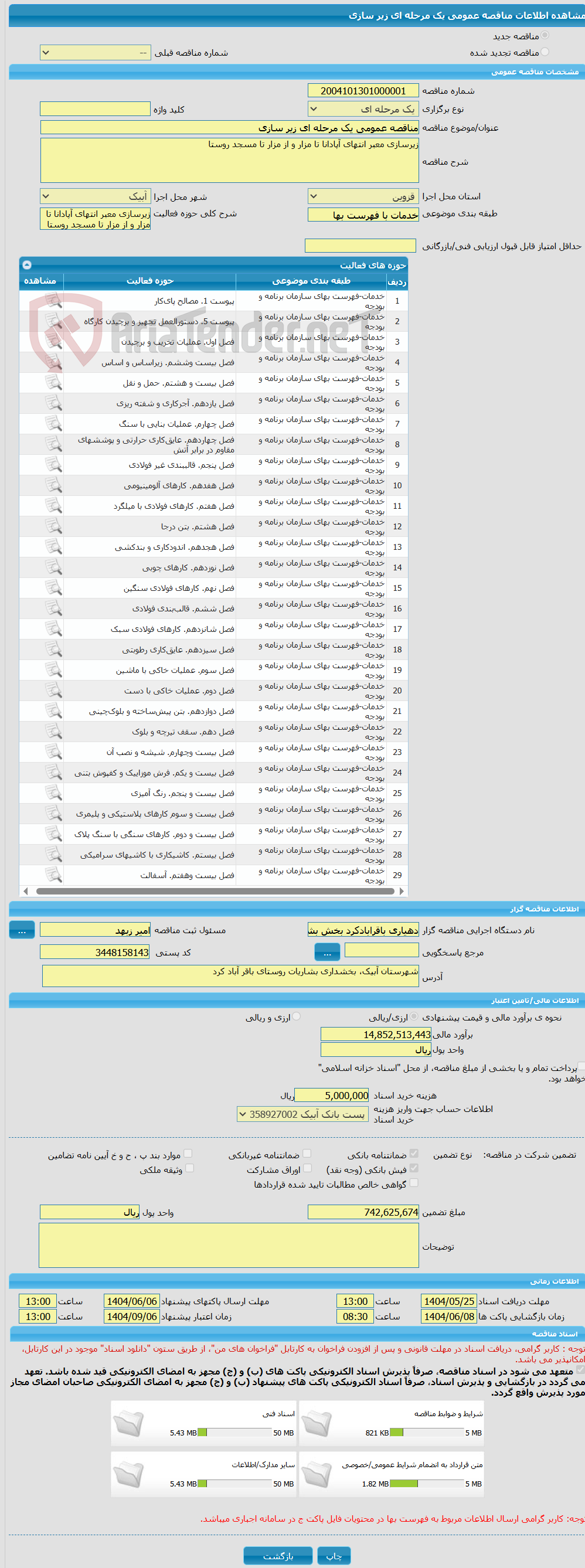The height and width of the screenshot is (1568, 585).
Task: Collapse حوزه های فعالیت panel
Action: pyautogui.click(x=27, y=265)
